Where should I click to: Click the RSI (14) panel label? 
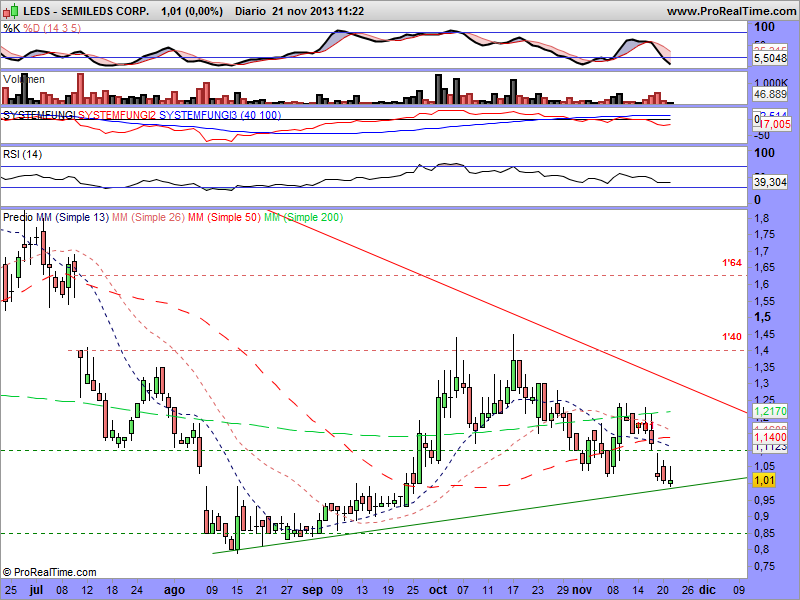22,154
